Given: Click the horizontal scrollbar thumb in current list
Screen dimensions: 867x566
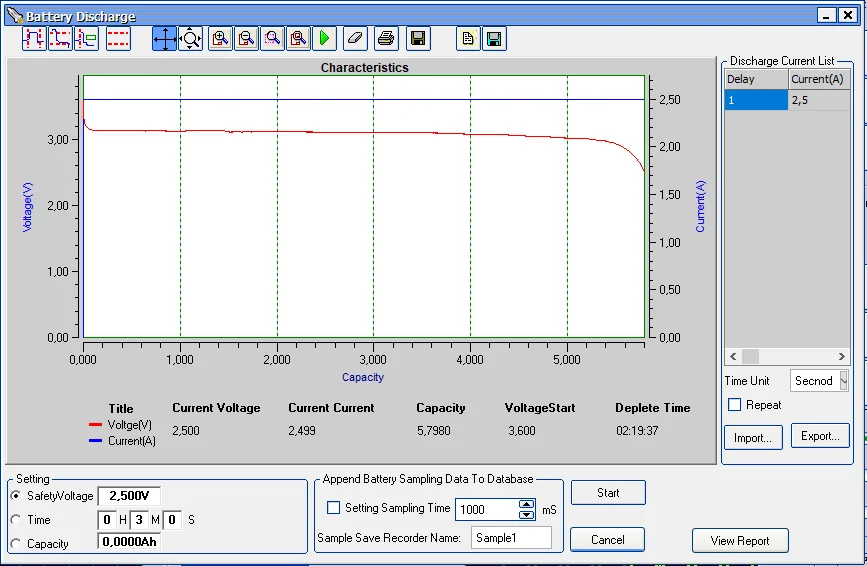Looking at the screenshot, I should coord(750,357).
